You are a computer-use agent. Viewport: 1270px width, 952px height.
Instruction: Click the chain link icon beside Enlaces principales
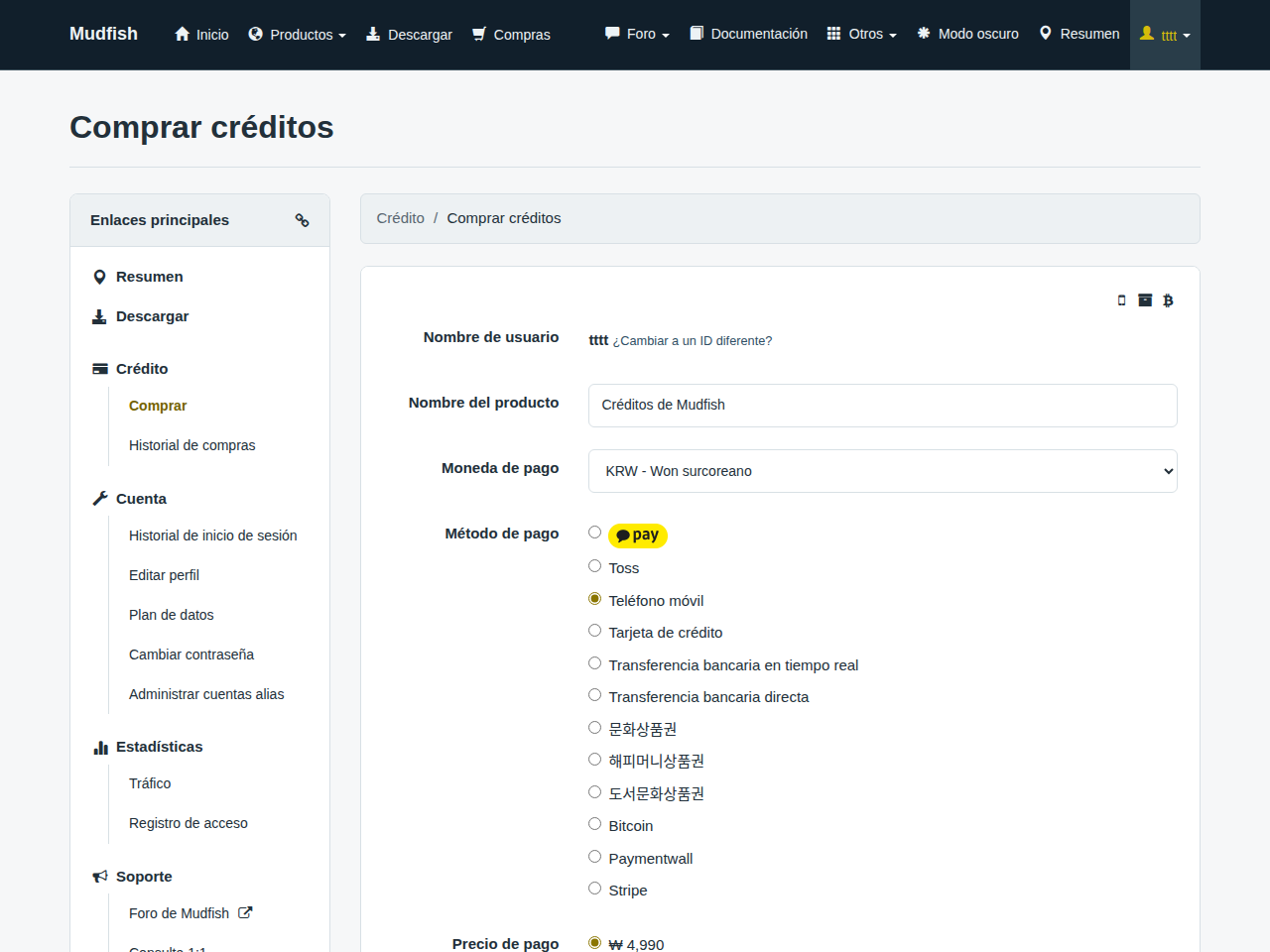point(302,220)
